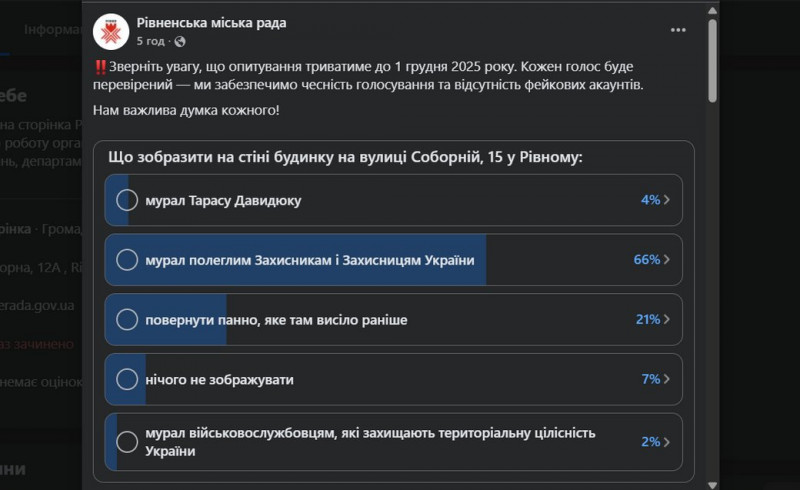Click the post text about опитування deadline
Screen dimensions: 800x490
380,77
